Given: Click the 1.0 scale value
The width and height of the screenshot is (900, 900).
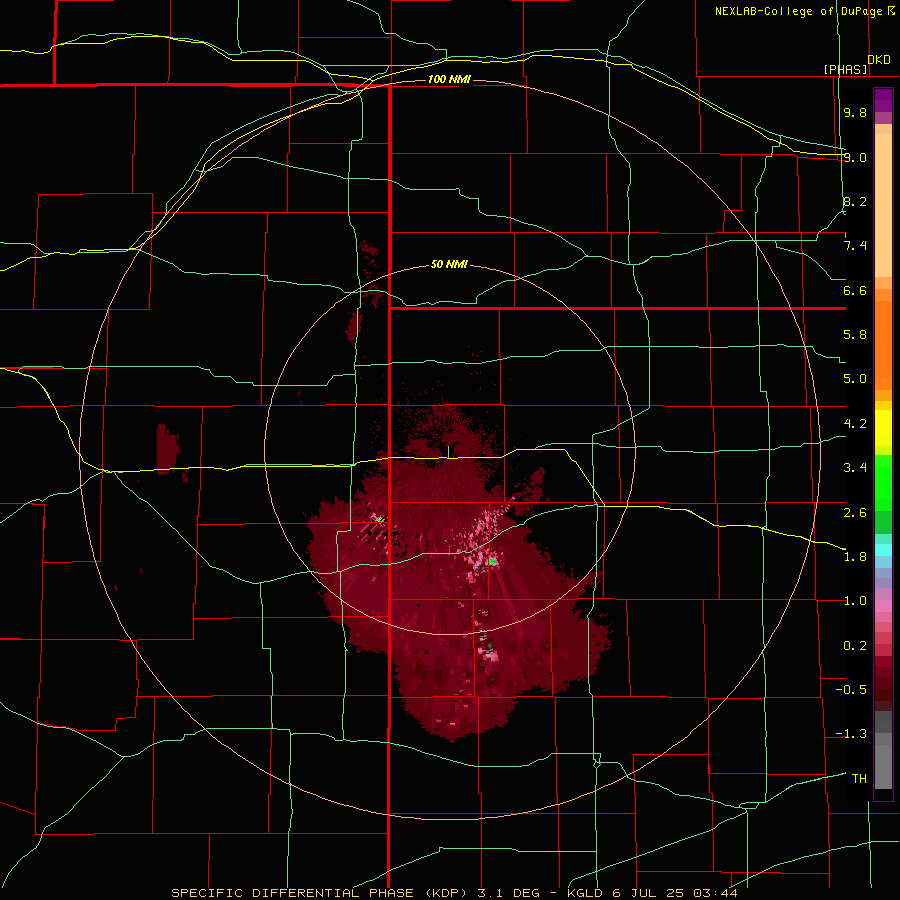Looking at the screenshot, I should click(855, 601).
